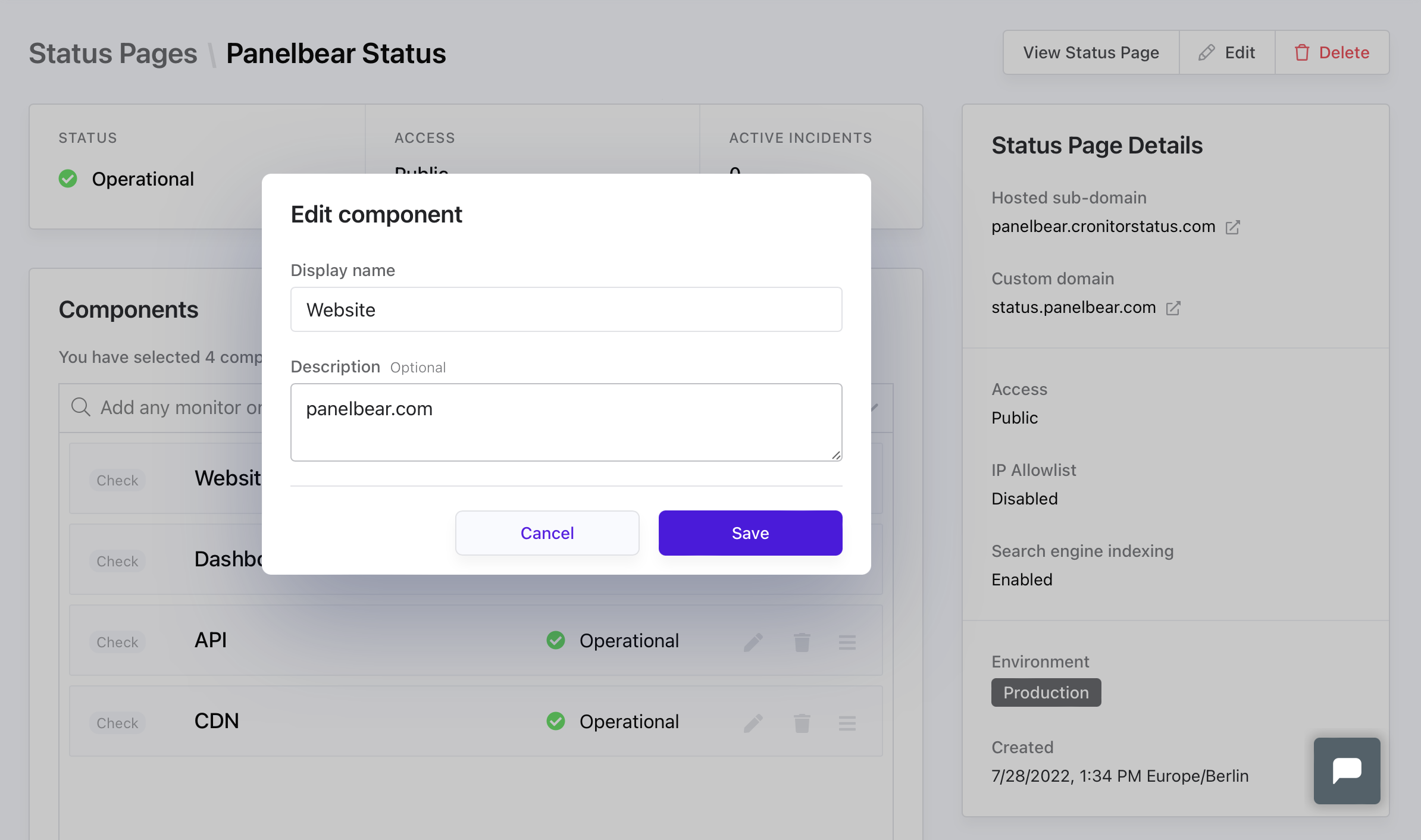Click the Edit component dialog title
Screen dimensions: 1421x840
coord(376,214)
